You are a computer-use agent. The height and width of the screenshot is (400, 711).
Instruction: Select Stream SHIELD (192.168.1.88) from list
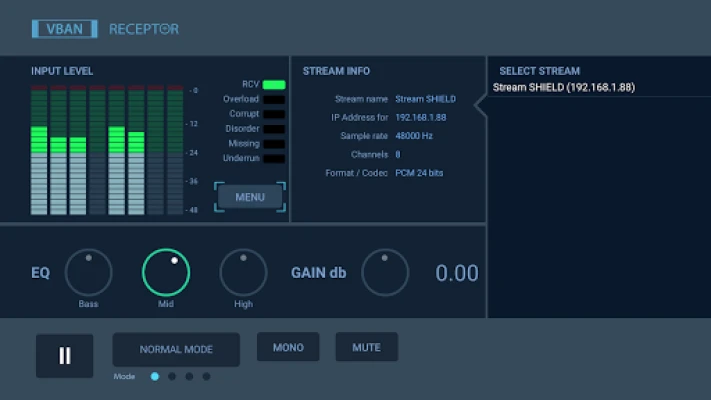(x=564, y=88)
